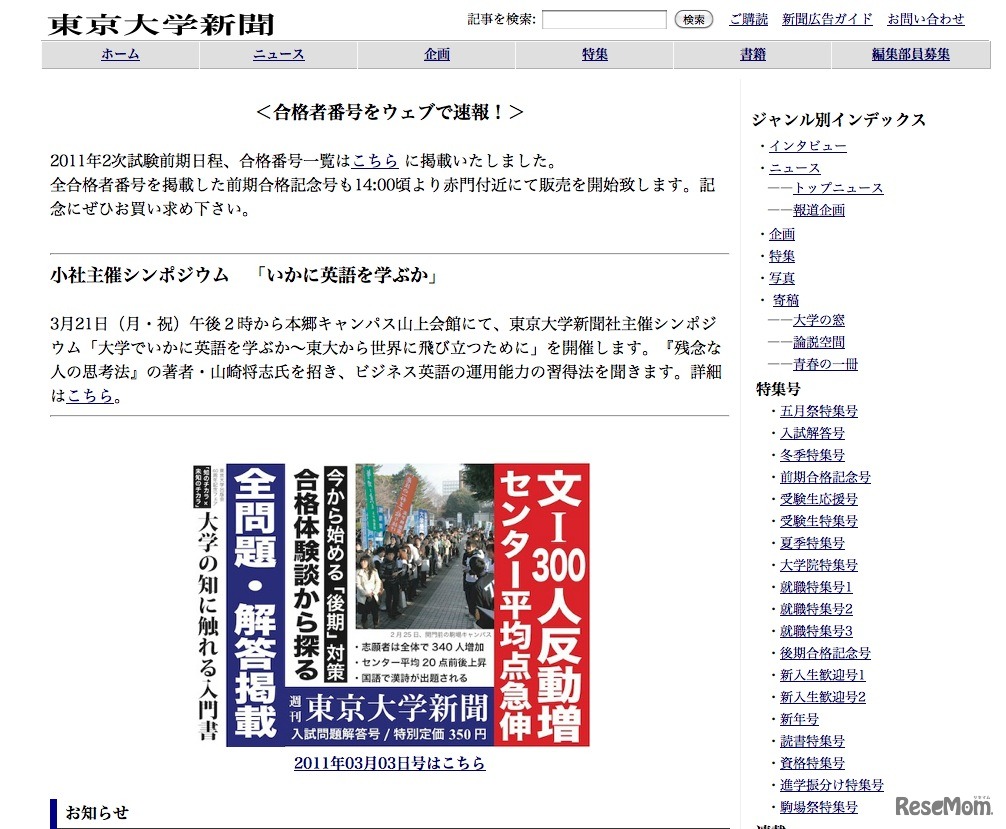The width and height of the screenshot is (1006, 829).
Task: Open the インタビュー sidebar link
Action: point(808,146)
